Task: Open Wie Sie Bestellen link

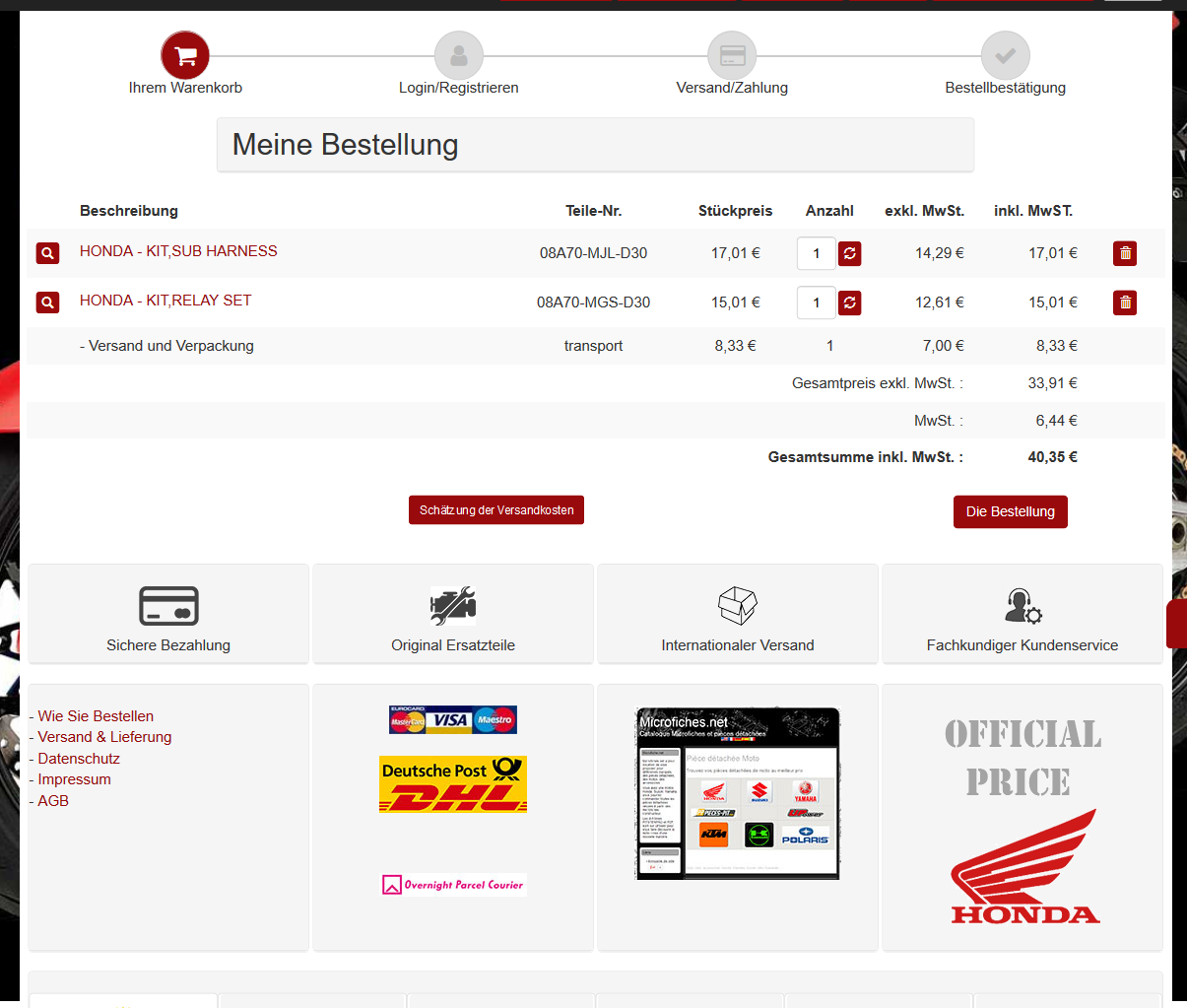Action: 96,716
